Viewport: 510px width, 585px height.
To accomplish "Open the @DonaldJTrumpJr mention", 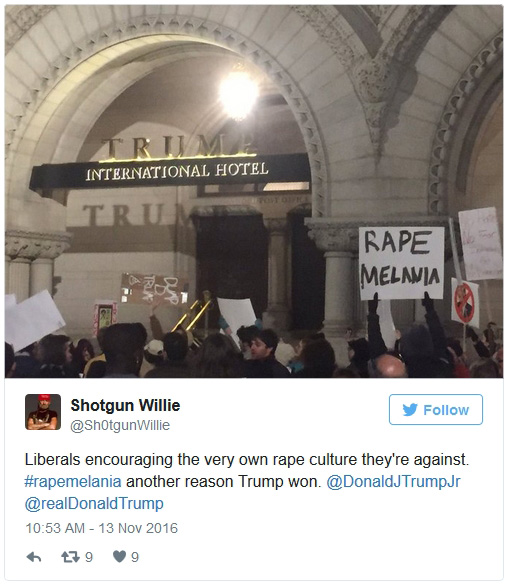I will tap(394, 481).
